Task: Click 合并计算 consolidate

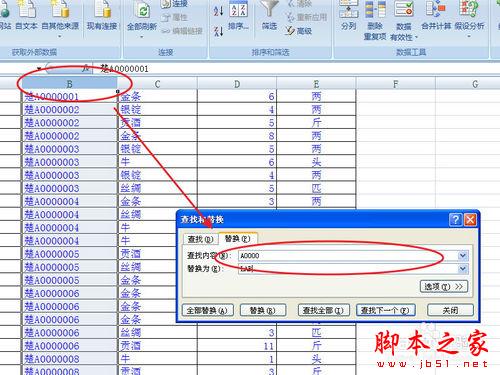Action: tap(436, 16)
